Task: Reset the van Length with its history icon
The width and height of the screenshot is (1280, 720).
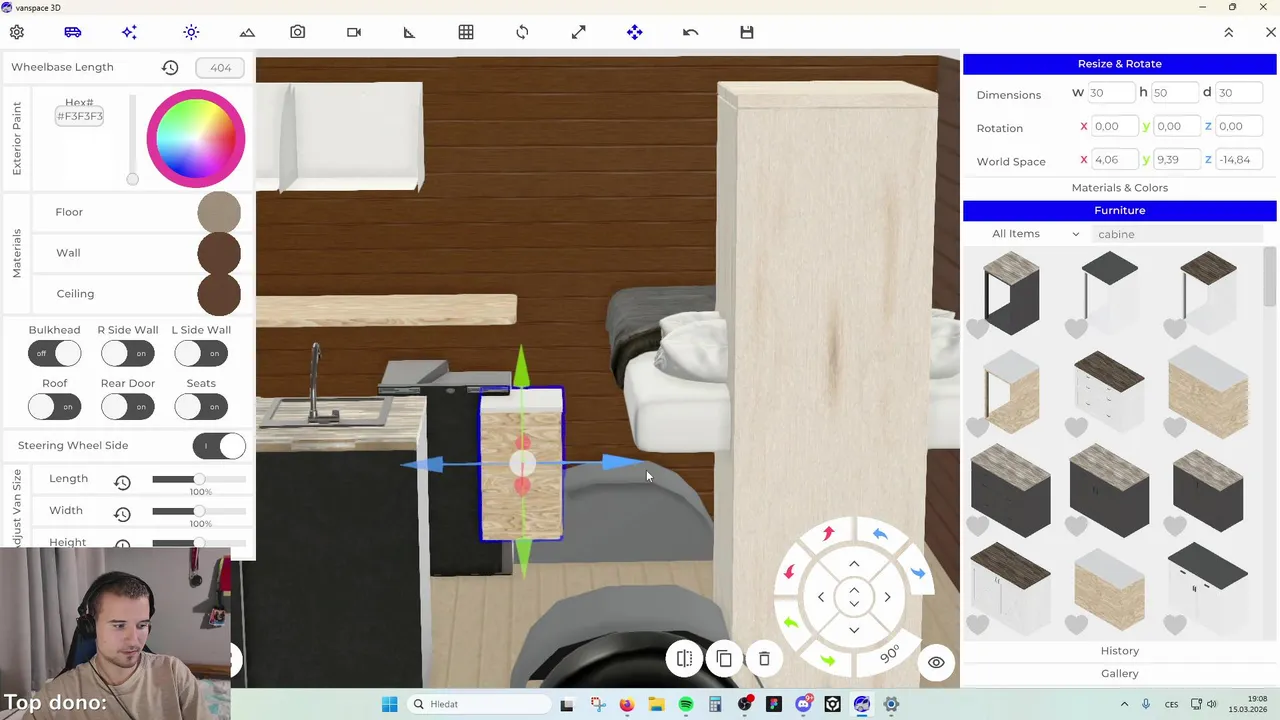Action: click(122, 482)
